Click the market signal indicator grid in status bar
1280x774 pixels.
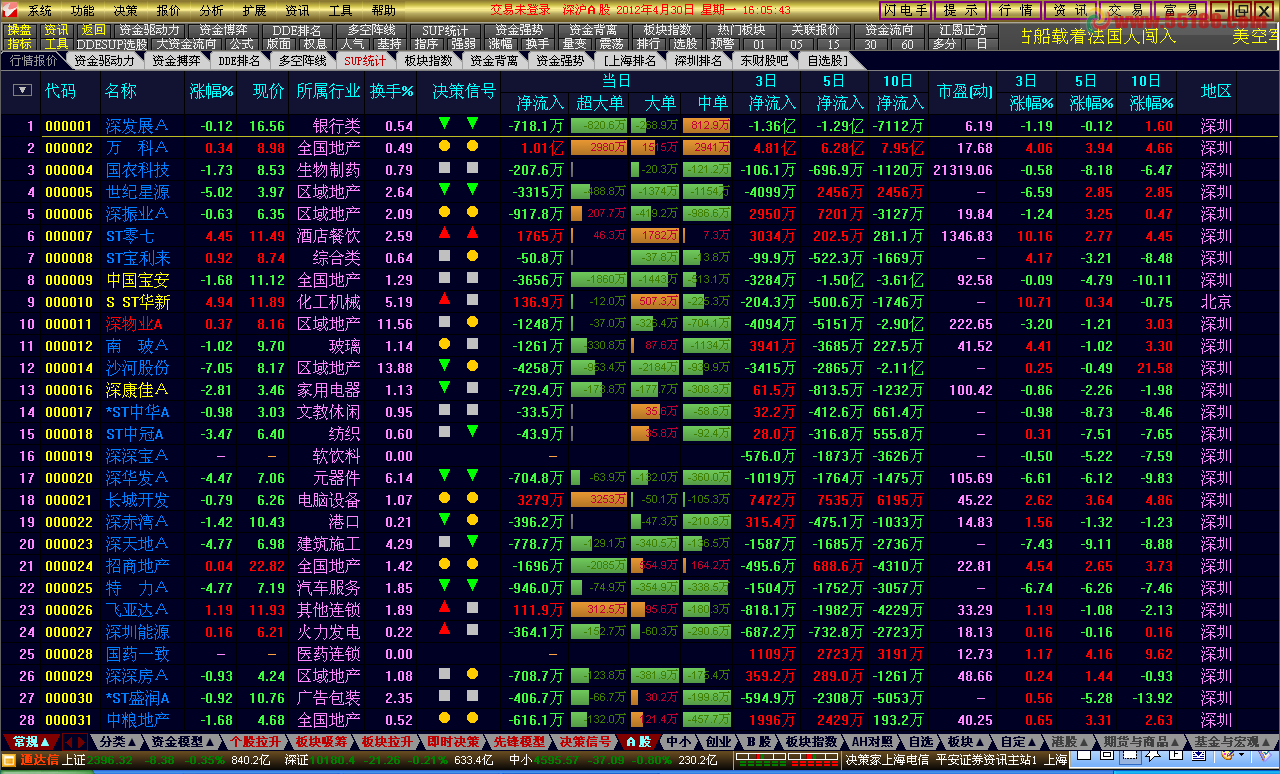pyautogui.click(x=785, y=760)
